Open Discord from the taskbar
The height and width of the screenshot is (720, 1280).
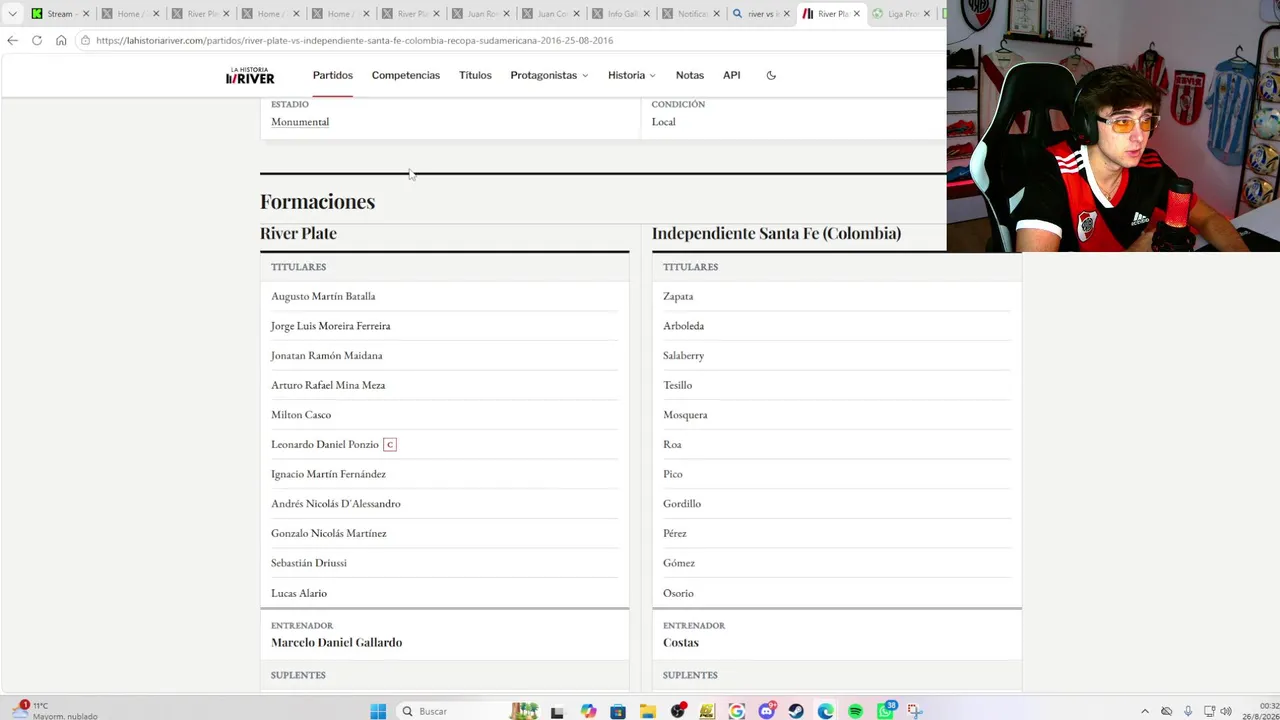767,711
